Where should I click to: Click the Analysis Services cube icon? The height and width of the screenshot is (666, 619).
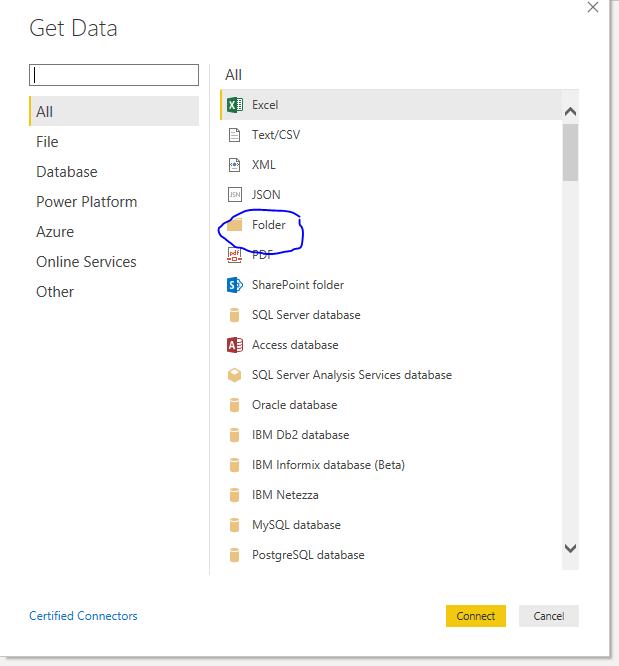pyautogui.click(x=234, y=375)
